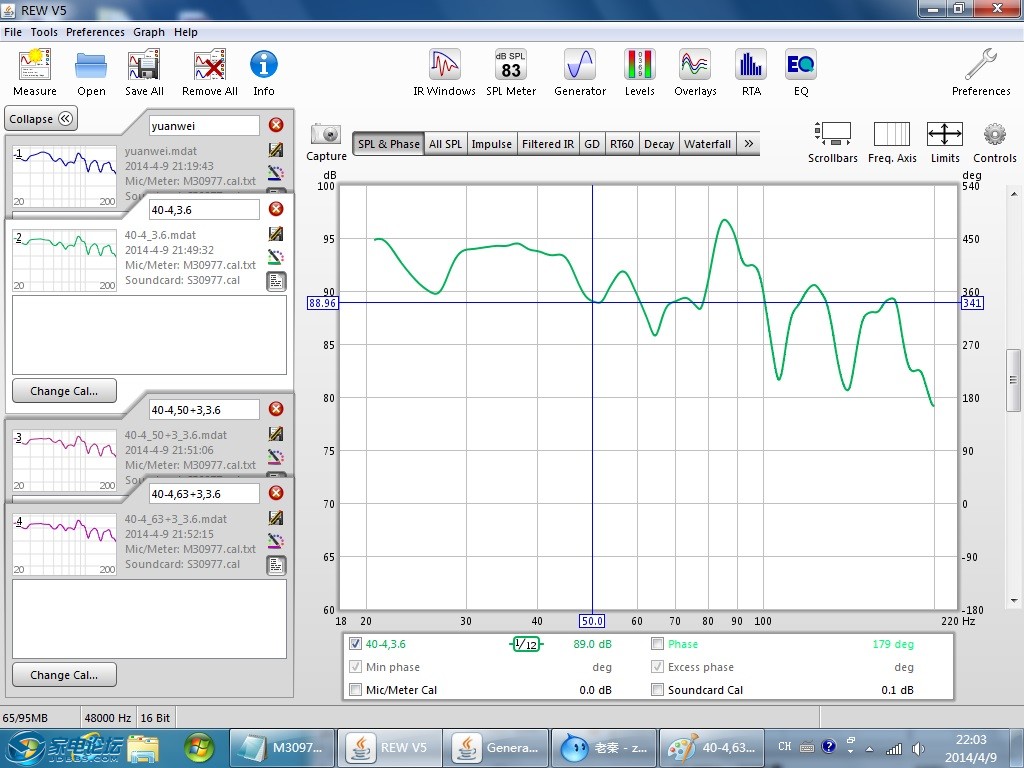Viewport: 1024px width, 768px height.
Task: Open the Overlays window
Action: (695, 72)
